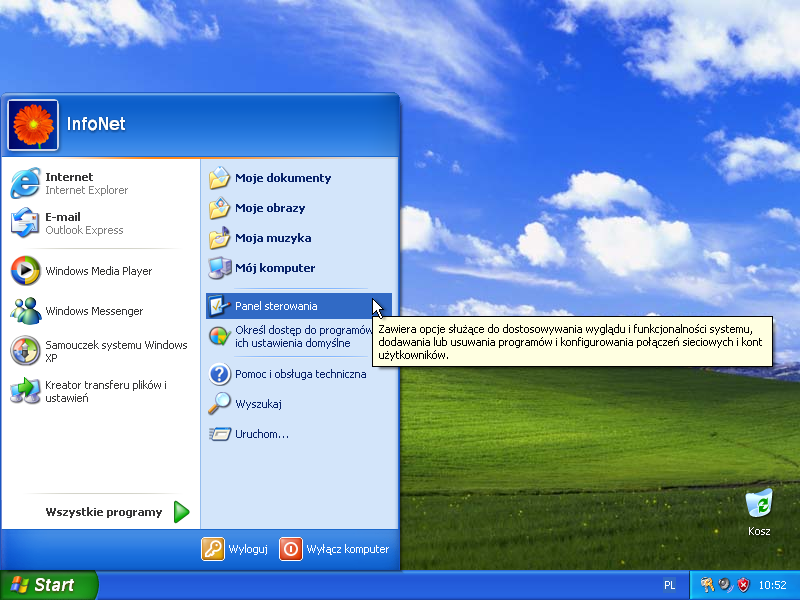This screenshot has height=600, width=800.
Task: Expand Wszystkie programy green arrow
Action: click(x=181, y=512)
